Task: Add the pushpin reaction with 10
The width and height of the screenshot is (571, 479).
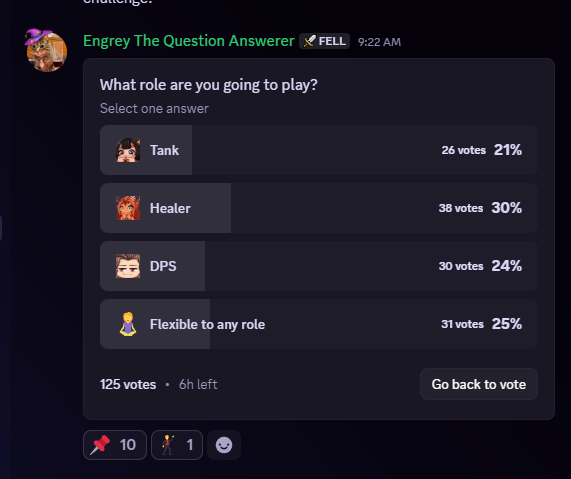Action: pyautogui.click(x=115, y=445)
